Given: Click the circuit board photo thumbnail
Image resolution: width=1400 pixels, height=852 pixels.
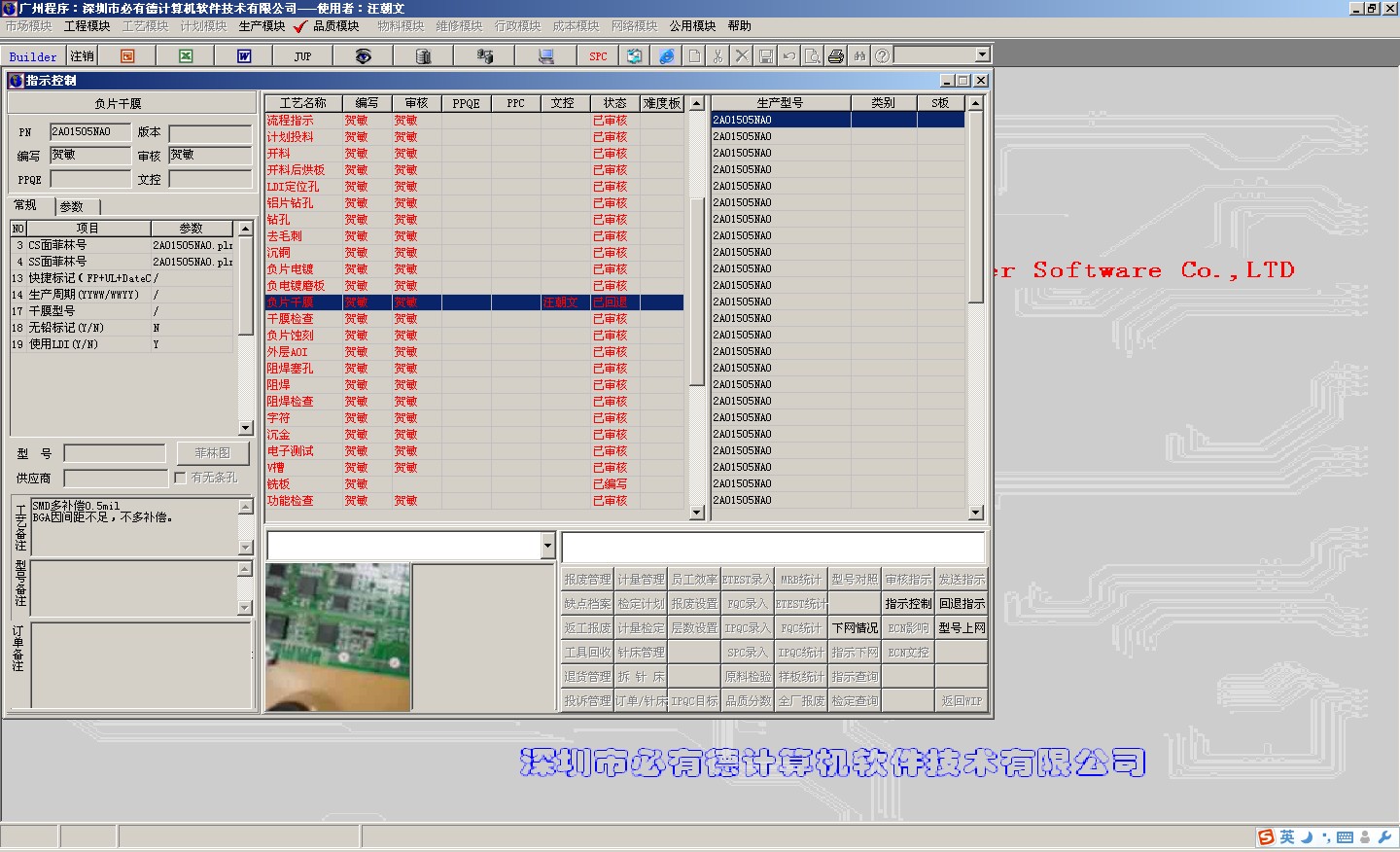Looking at the screenshot, I should [x=337, y=637].
